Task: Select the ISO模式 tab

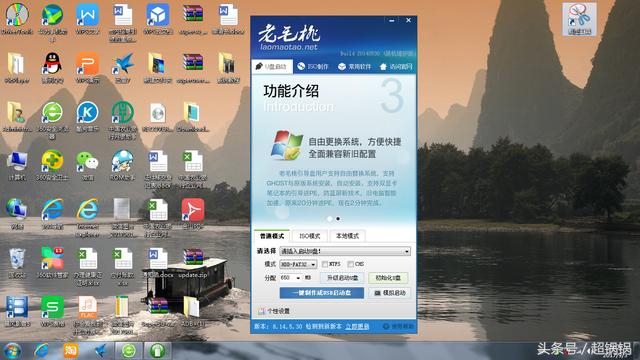Action: [310, 236]
